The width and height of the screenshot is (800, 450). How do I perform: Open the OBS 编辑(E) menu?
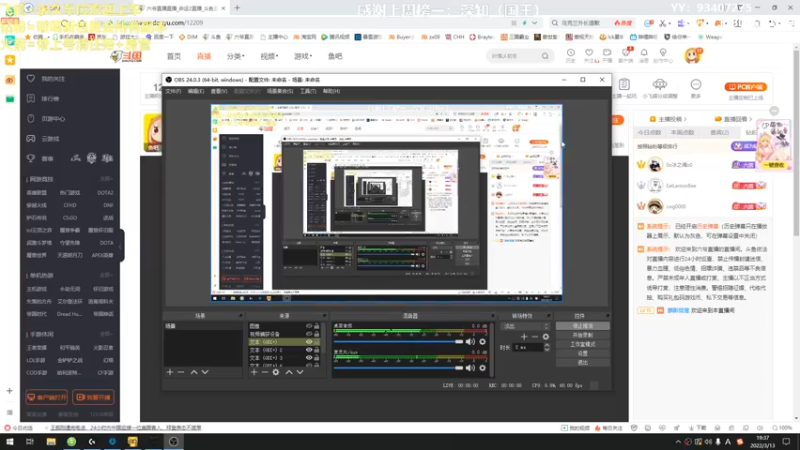tap(195, 91)
